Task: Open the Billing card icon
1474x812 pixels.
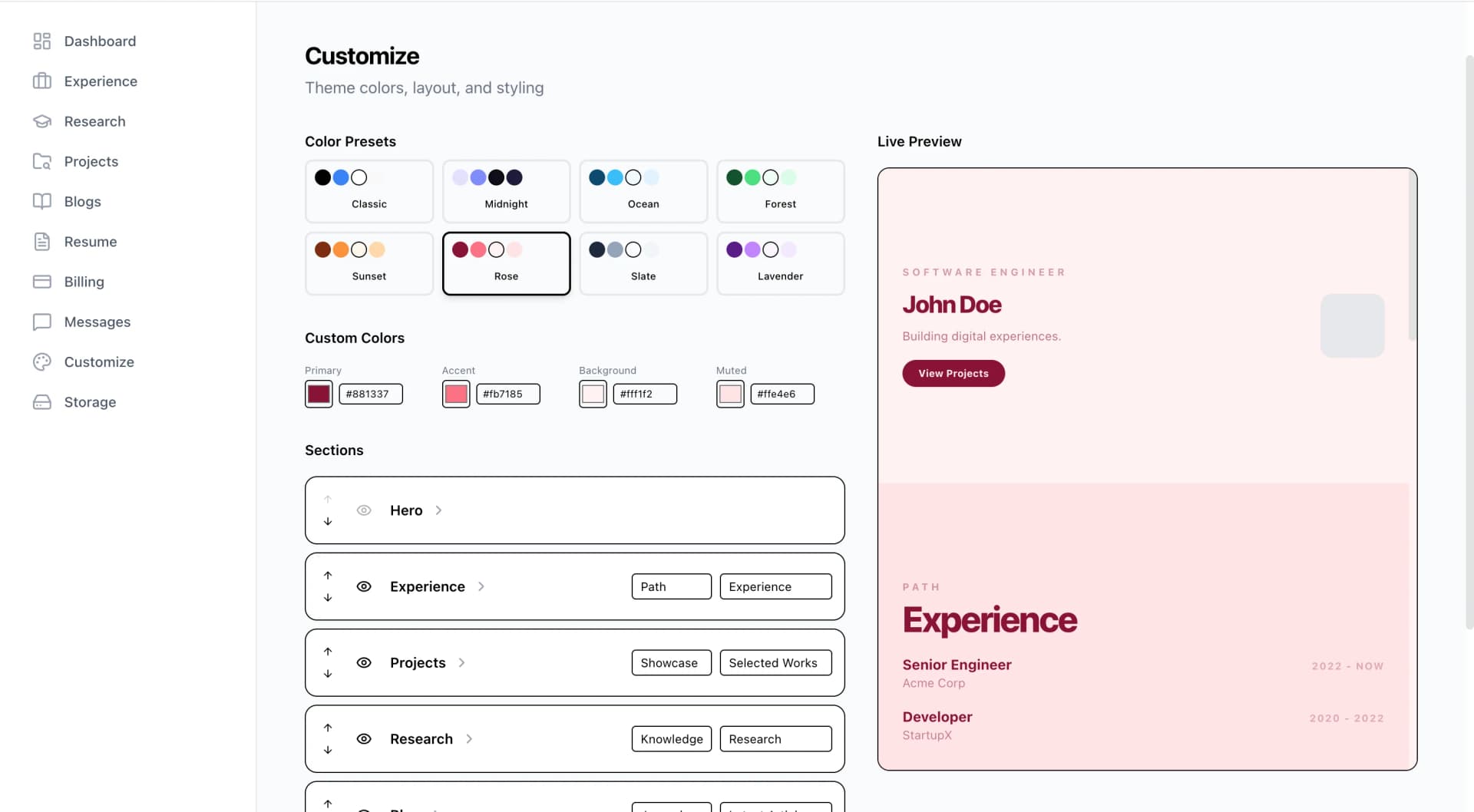Action: point(42,282)
